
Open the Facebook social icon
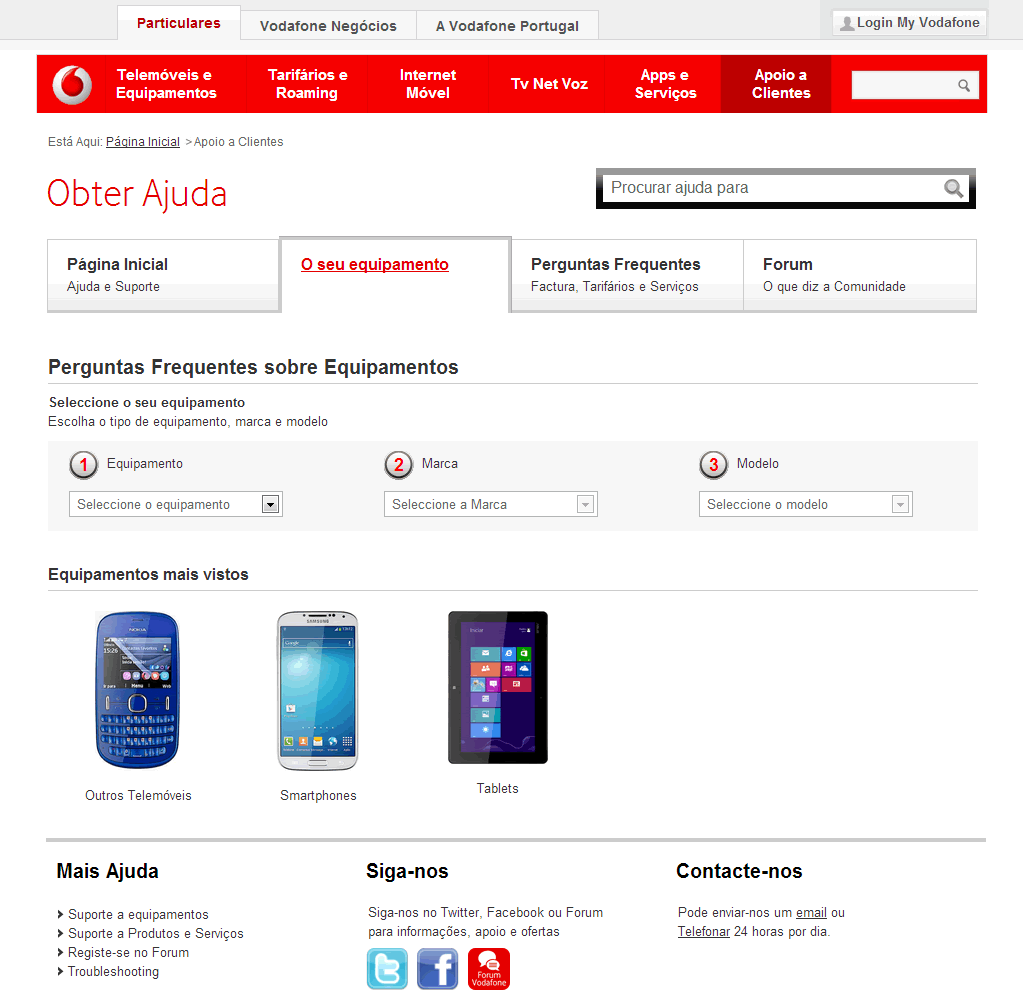(437, 969)
